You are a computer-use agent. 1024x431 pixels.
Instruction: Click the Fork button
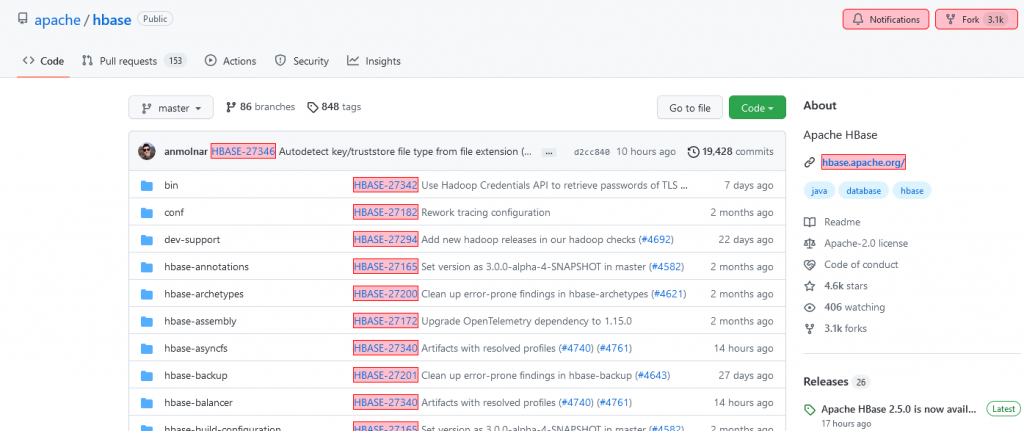977,20
